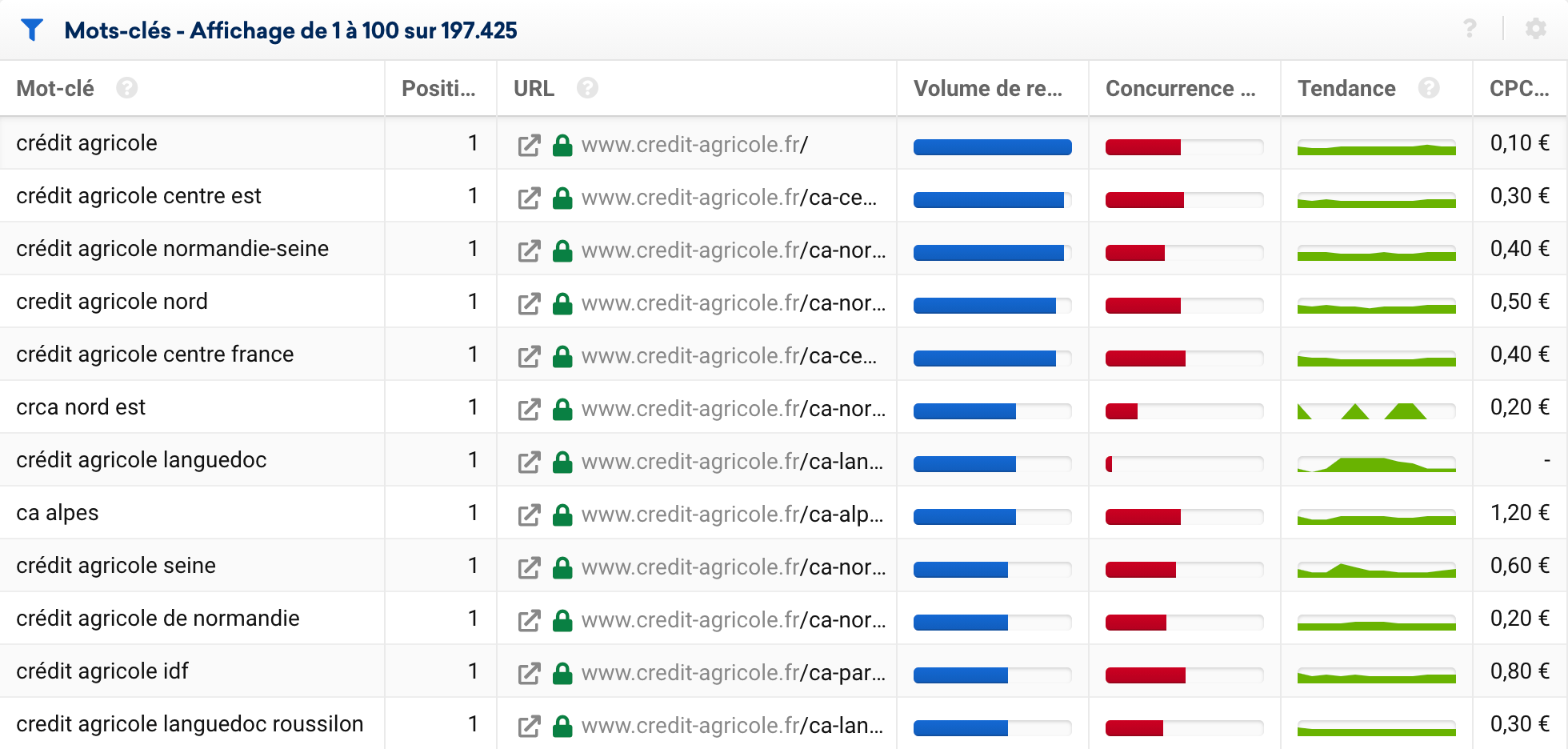
Task: Select keyword 'credit agricole nord'
Action: click(x=112, y=302)
